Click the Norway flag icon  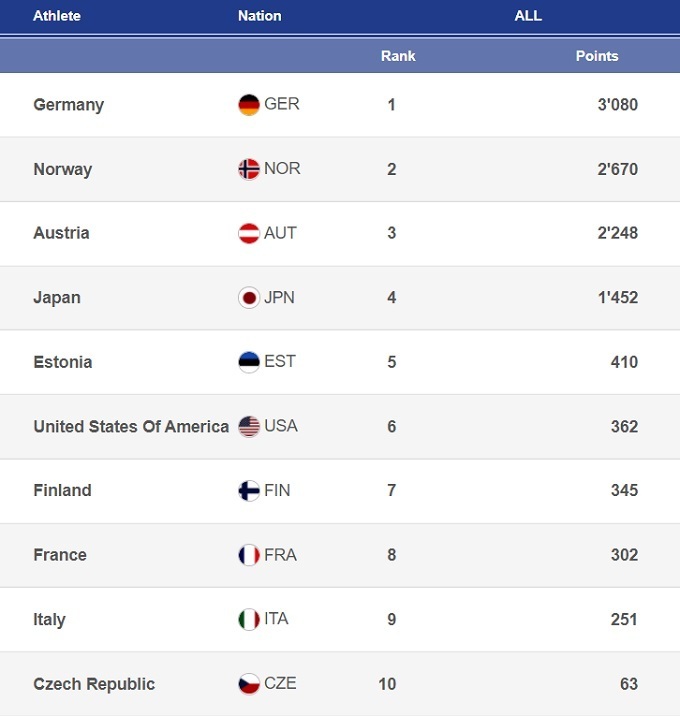click(x=249, y=169)
